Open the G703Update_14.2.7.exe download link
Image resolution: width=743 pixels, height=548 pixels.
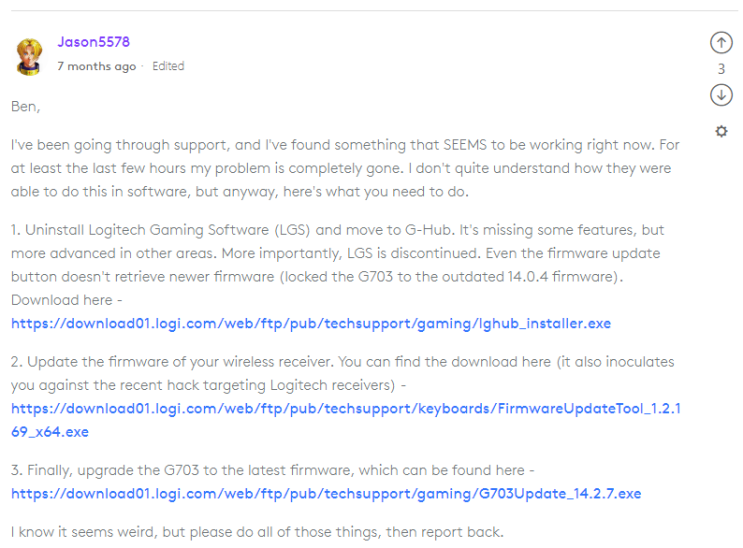(x=326, y=494)
